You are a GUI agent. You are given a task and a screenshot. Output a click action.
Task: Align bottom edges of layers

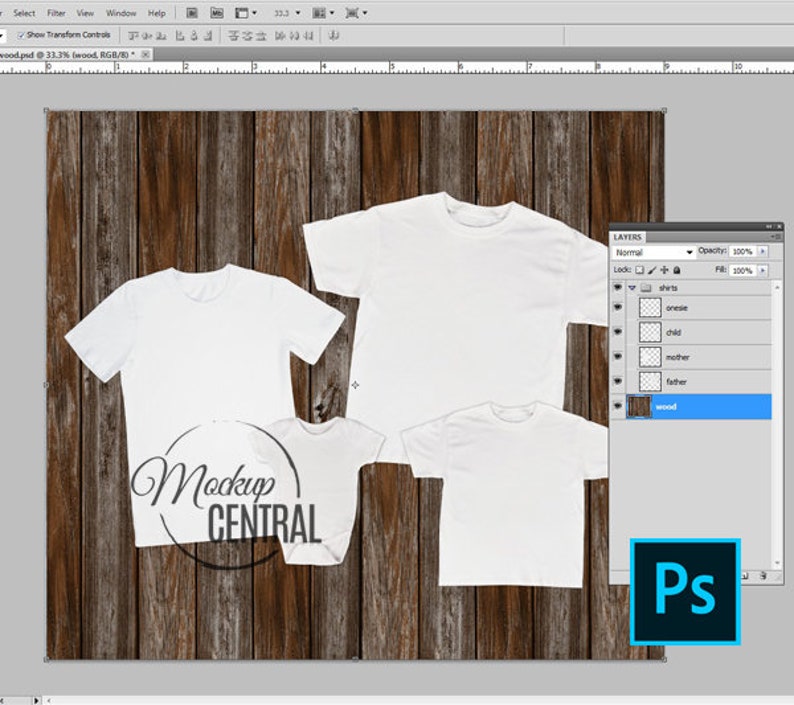click(161, 35)
